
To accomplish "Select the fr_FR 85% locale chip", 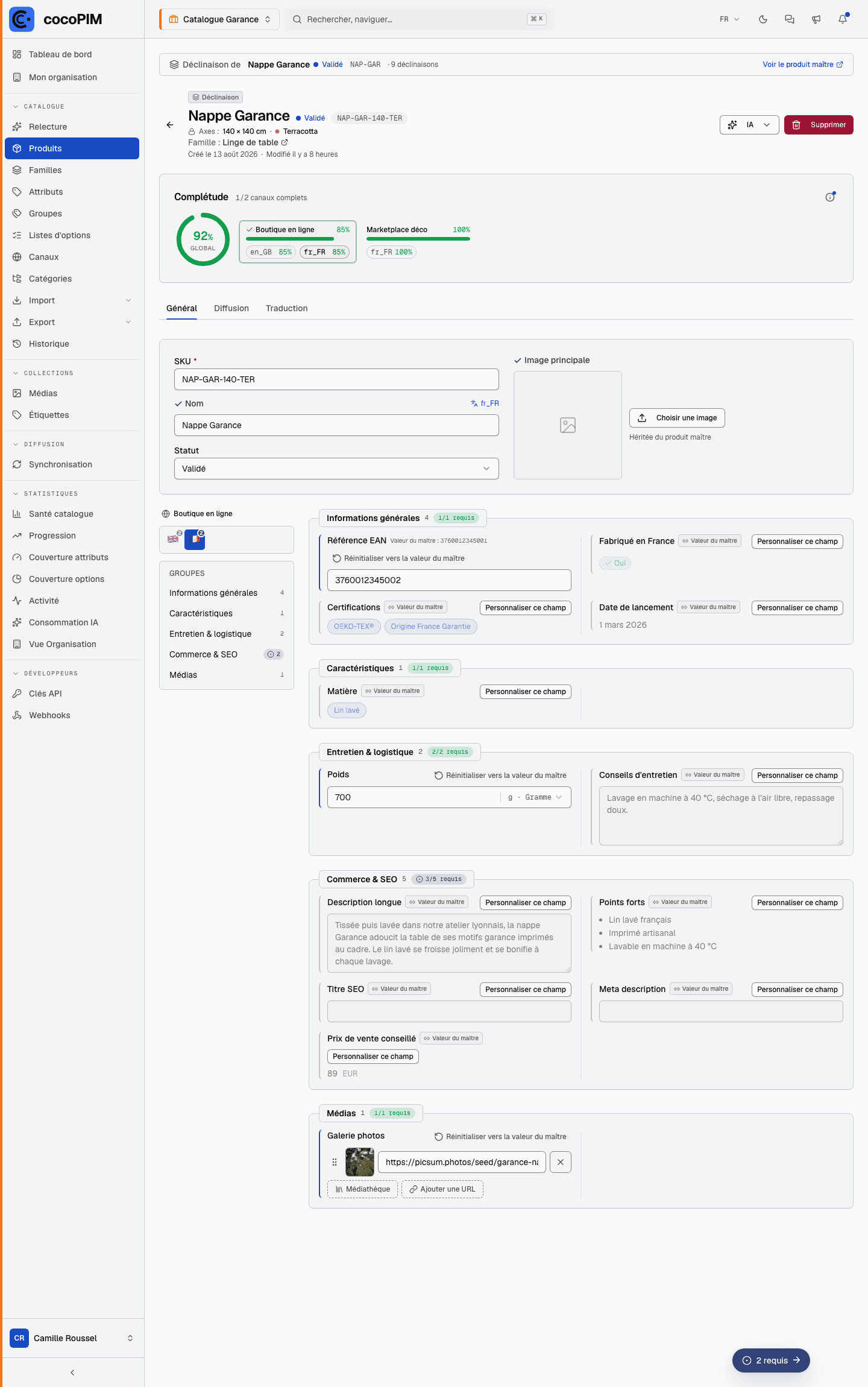I will 324,252.
